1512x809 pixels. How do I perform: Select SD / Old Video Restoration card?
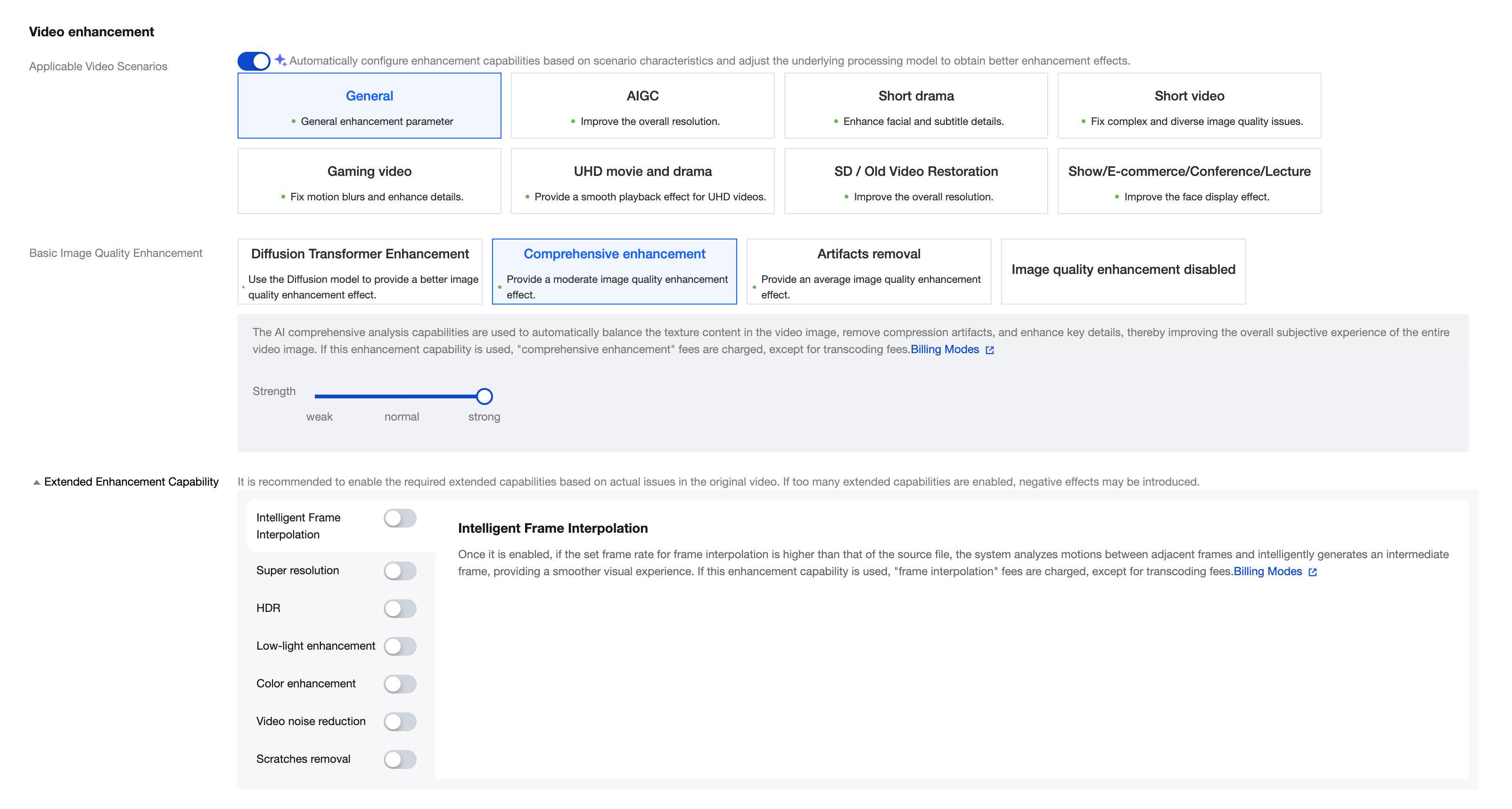(916, 181)
